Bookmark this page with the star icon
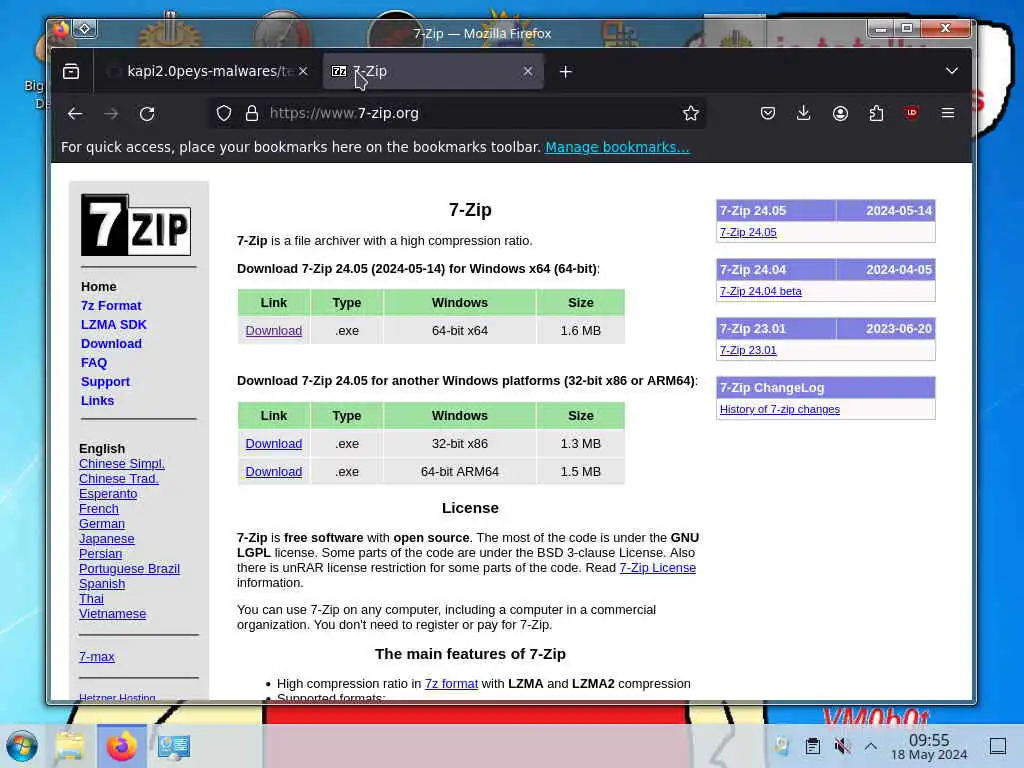Viewport: 1024px width, 768px height. pos(690,114)
